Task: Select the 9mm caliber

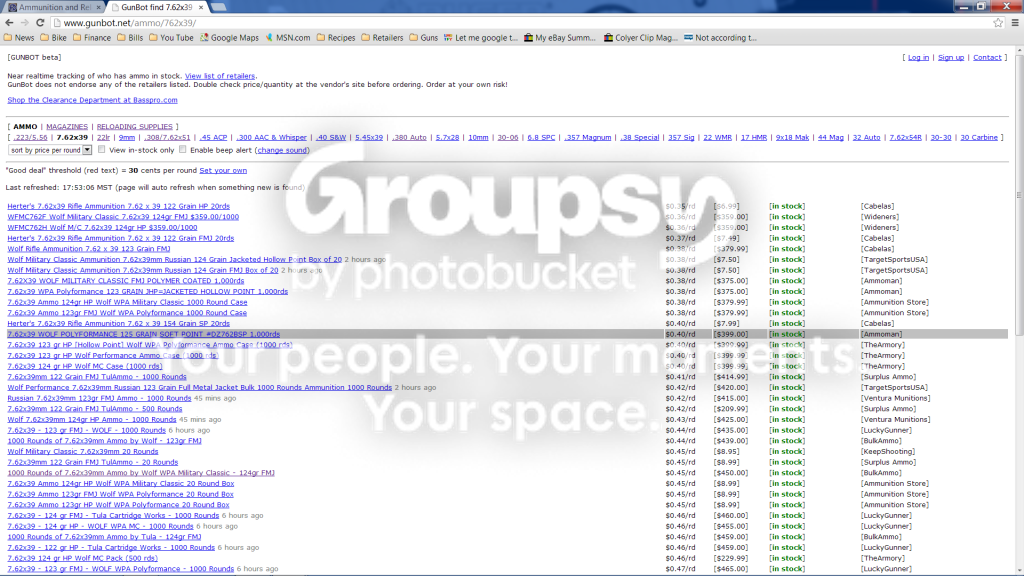Action: 127,138
